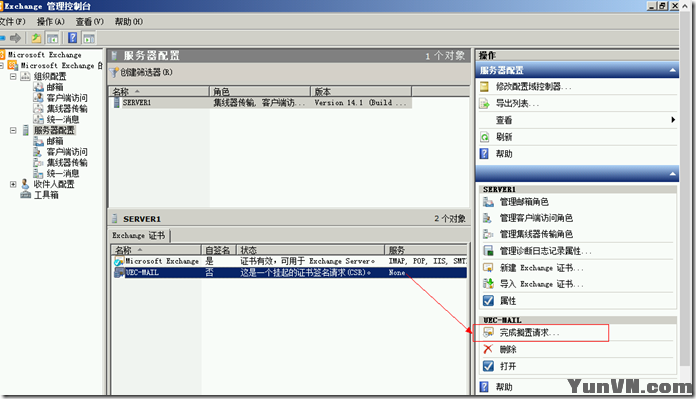
Task: Click the 导入 Exchange 证书 icon
Action: (488, 284)
